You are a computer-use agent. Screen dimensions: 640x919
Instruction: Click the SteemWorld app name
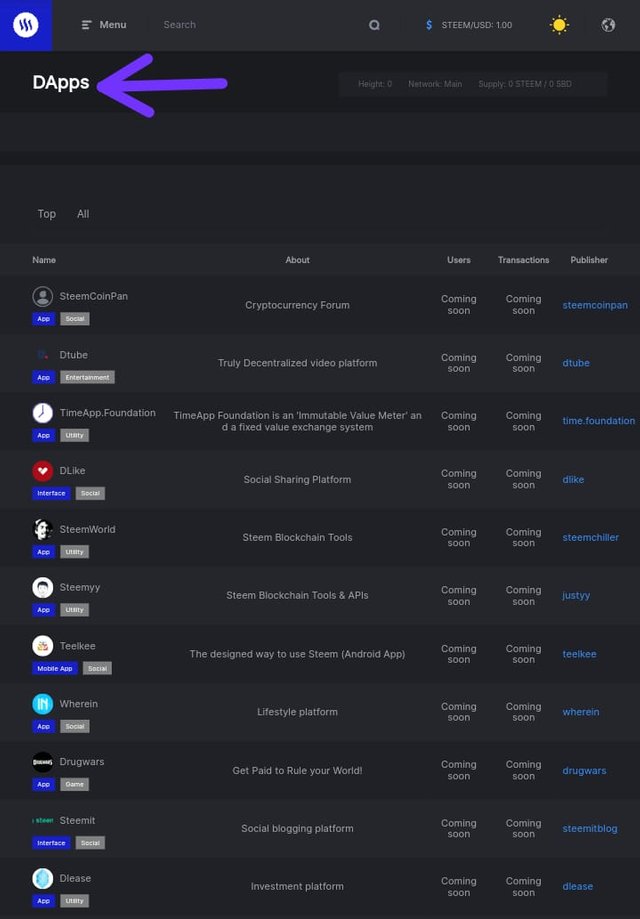pos(87,529)
